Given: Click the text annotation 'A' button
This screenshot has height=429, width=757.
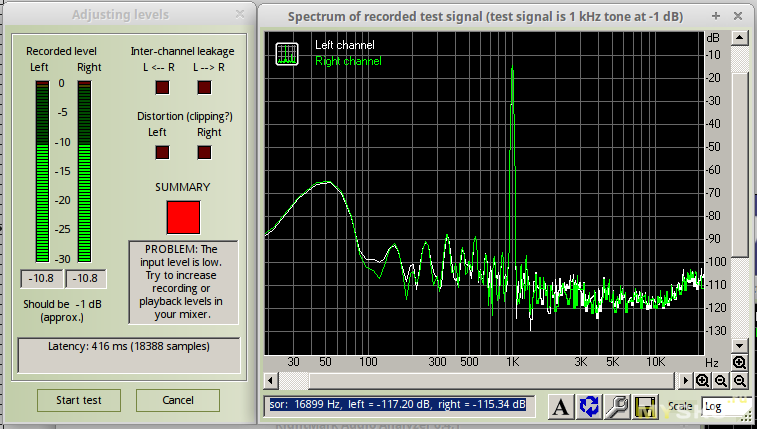Looking at the screenshot, I should coord(561,406).
